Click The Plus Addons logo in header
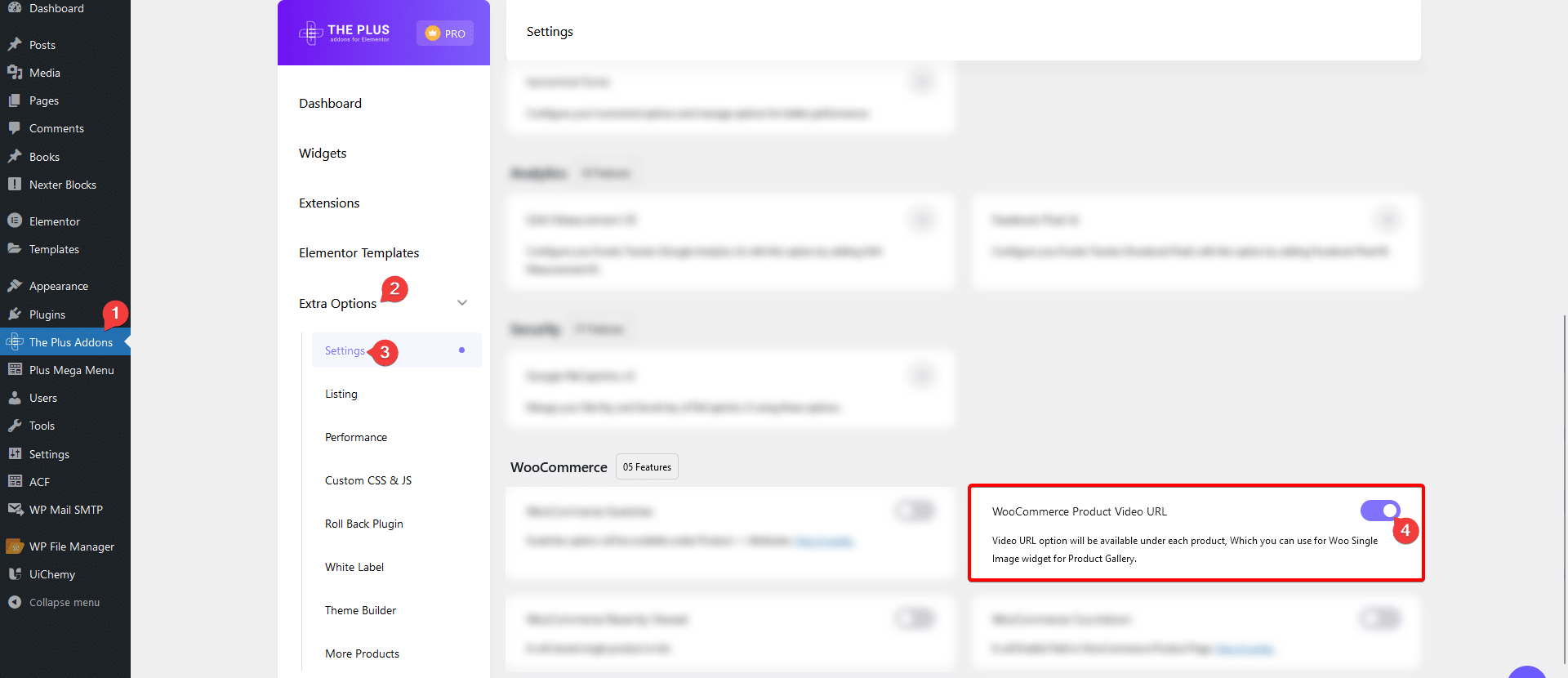This screenshot has width=1568, height=678. pos(344,33)
